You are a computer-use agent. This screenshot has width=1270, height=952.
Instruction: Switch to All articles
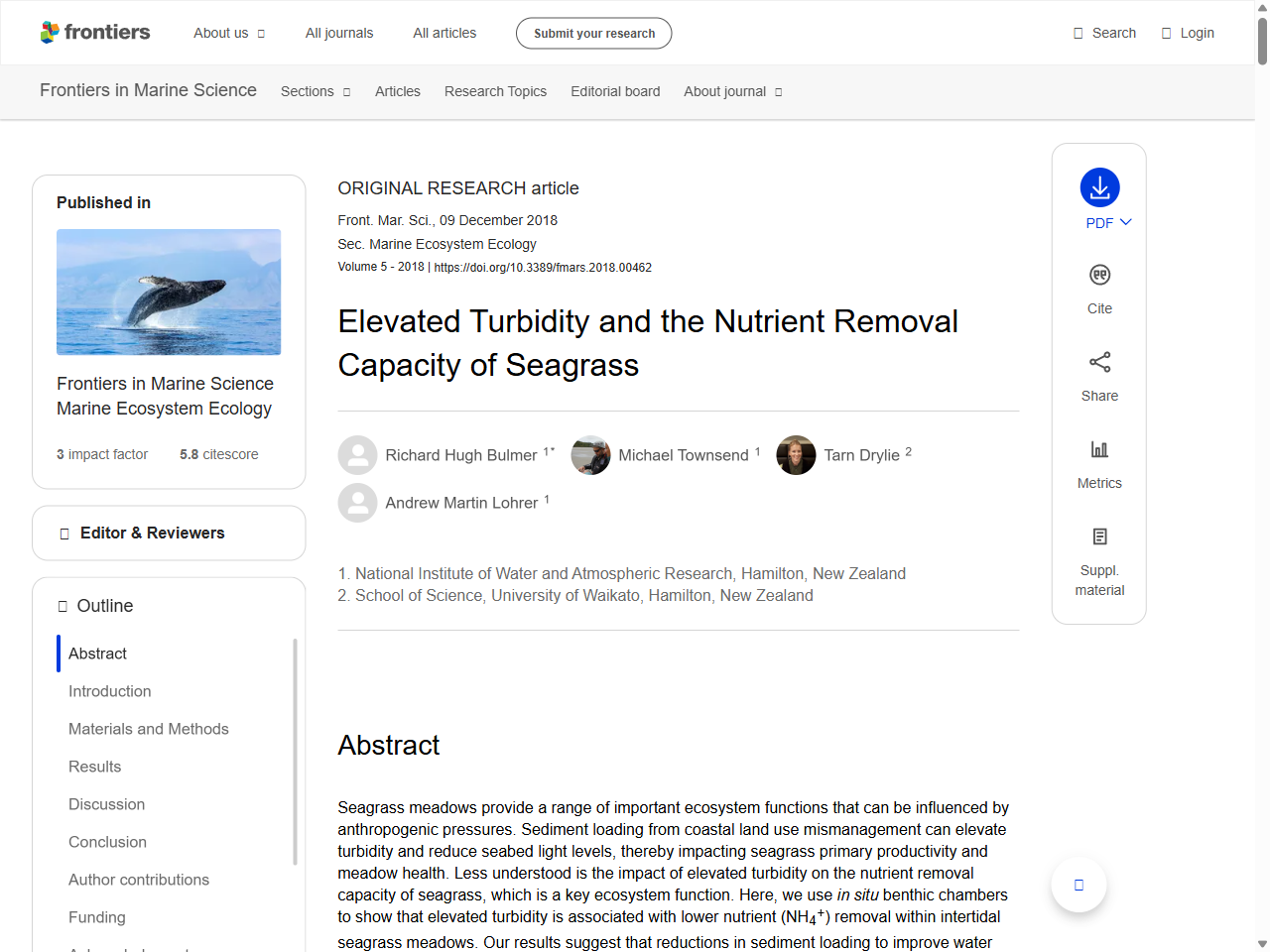point(444,33)
